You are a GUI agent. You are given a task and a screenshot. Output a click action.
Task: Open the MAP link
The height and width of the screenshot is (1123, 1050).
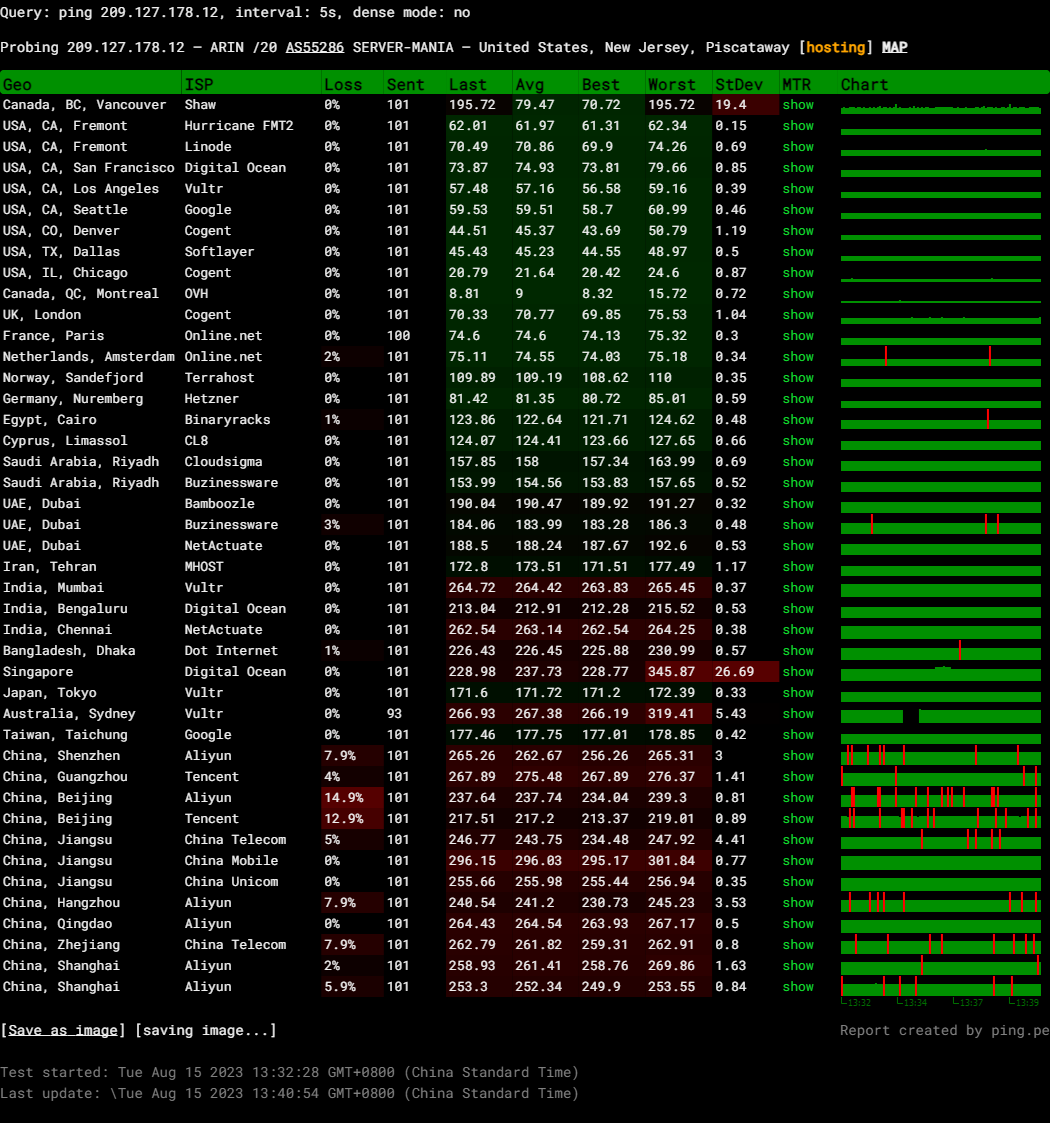pyautogui.click(x=895, y=47)
